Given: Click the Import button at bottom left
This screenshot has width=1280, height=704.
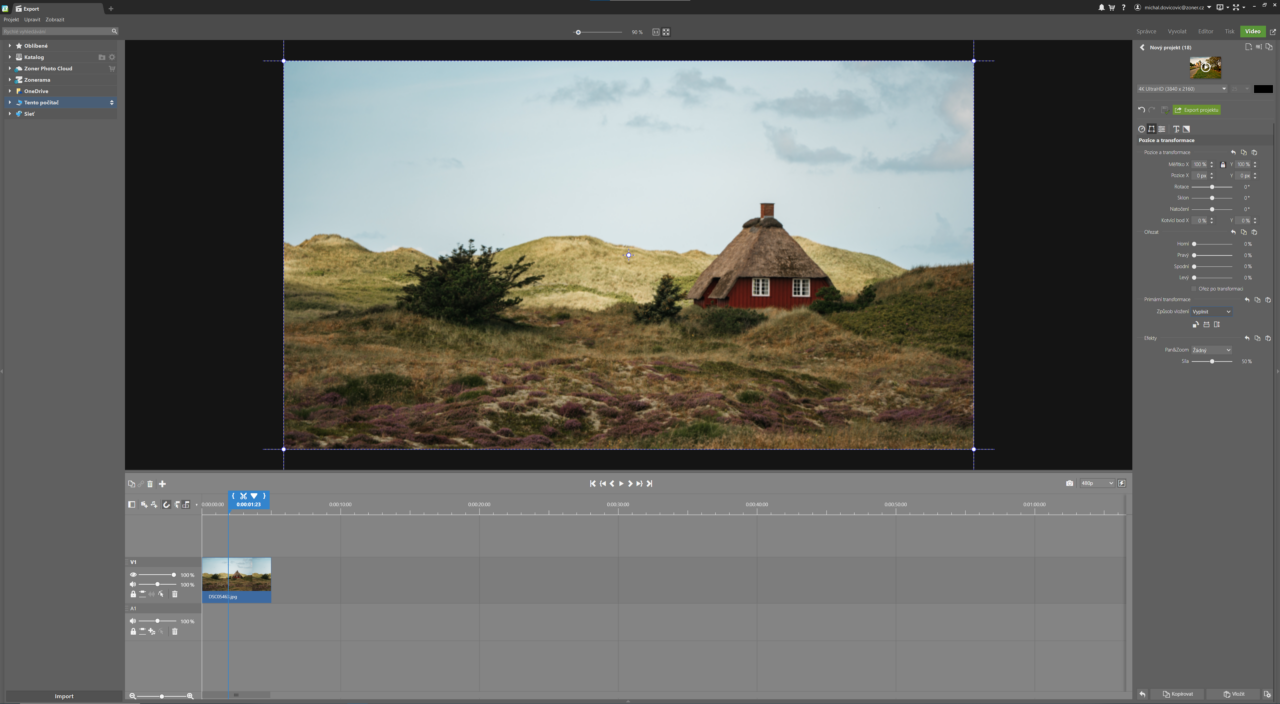Looking at the screenshot, I should (x=63, y=695).
